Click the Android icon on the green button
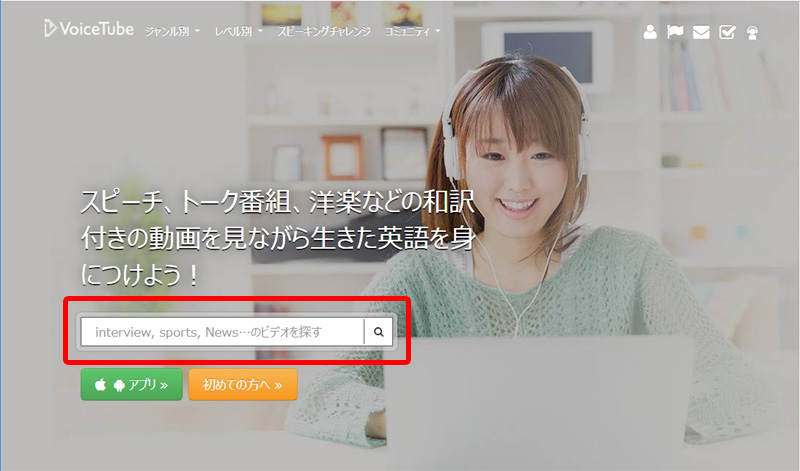800x471 pixels. [x=119, y=384]
